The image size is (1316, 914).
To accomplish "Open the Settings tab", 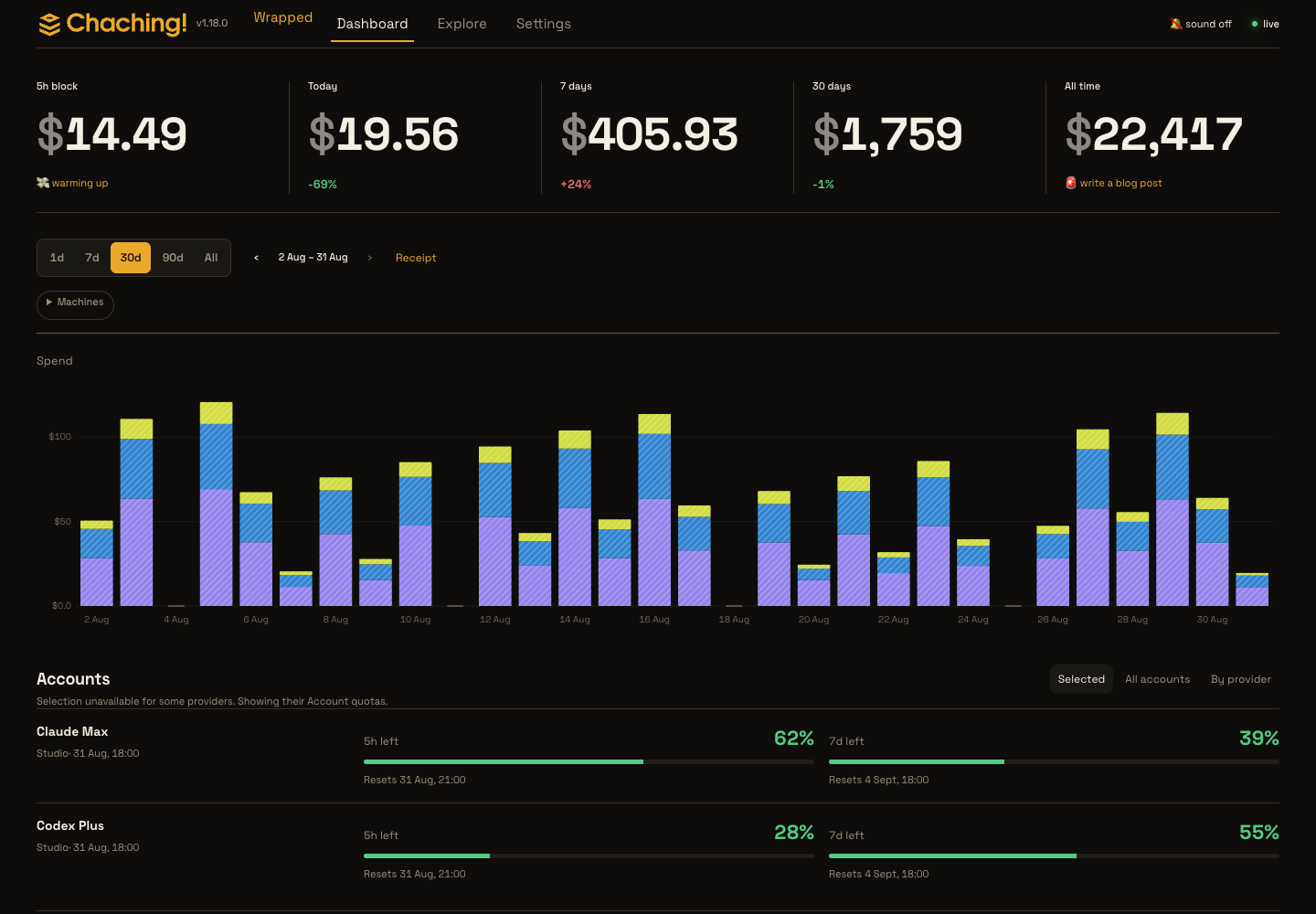I will 544,24.
